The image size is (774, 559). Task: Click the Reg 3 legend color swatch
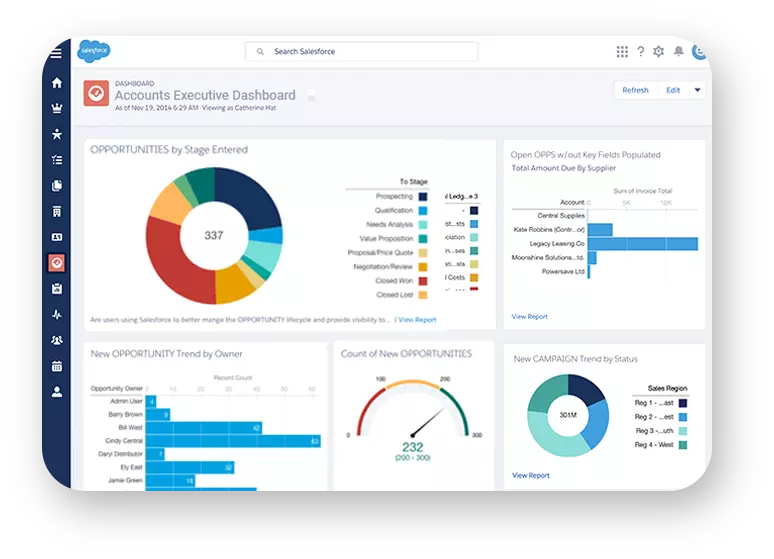point(683,431)
